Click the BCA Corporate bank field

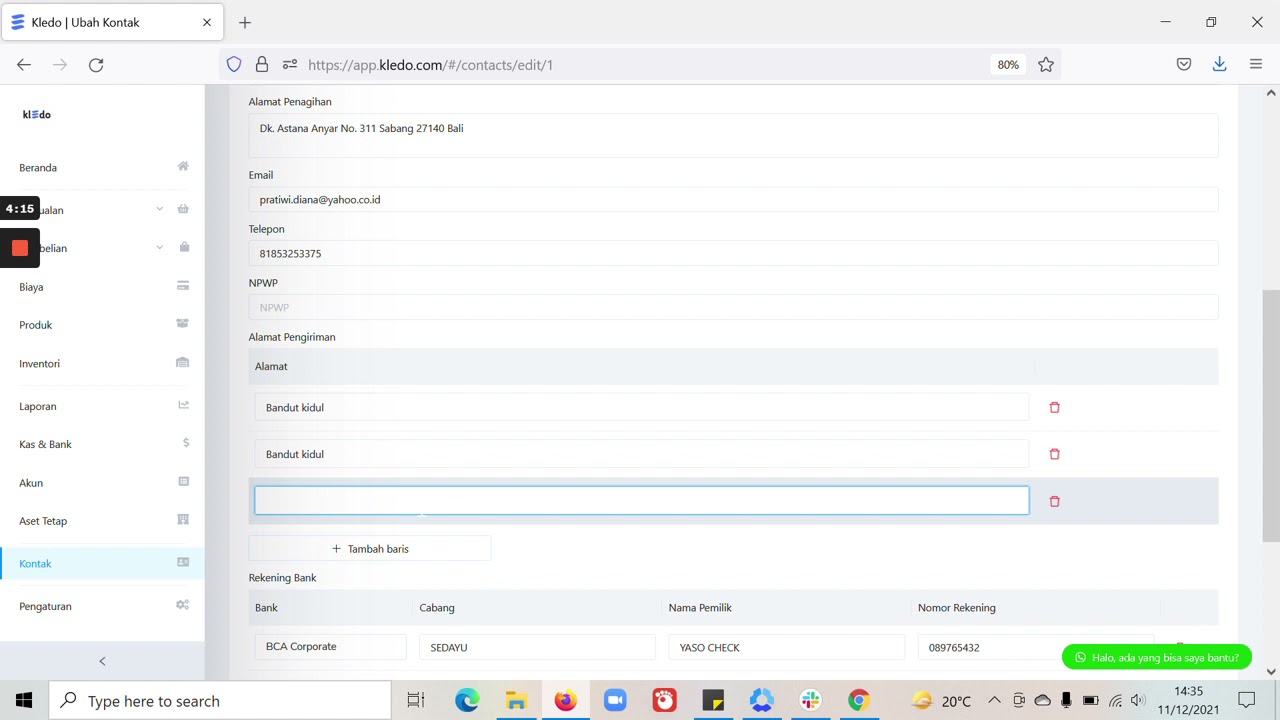pos(330,647)
